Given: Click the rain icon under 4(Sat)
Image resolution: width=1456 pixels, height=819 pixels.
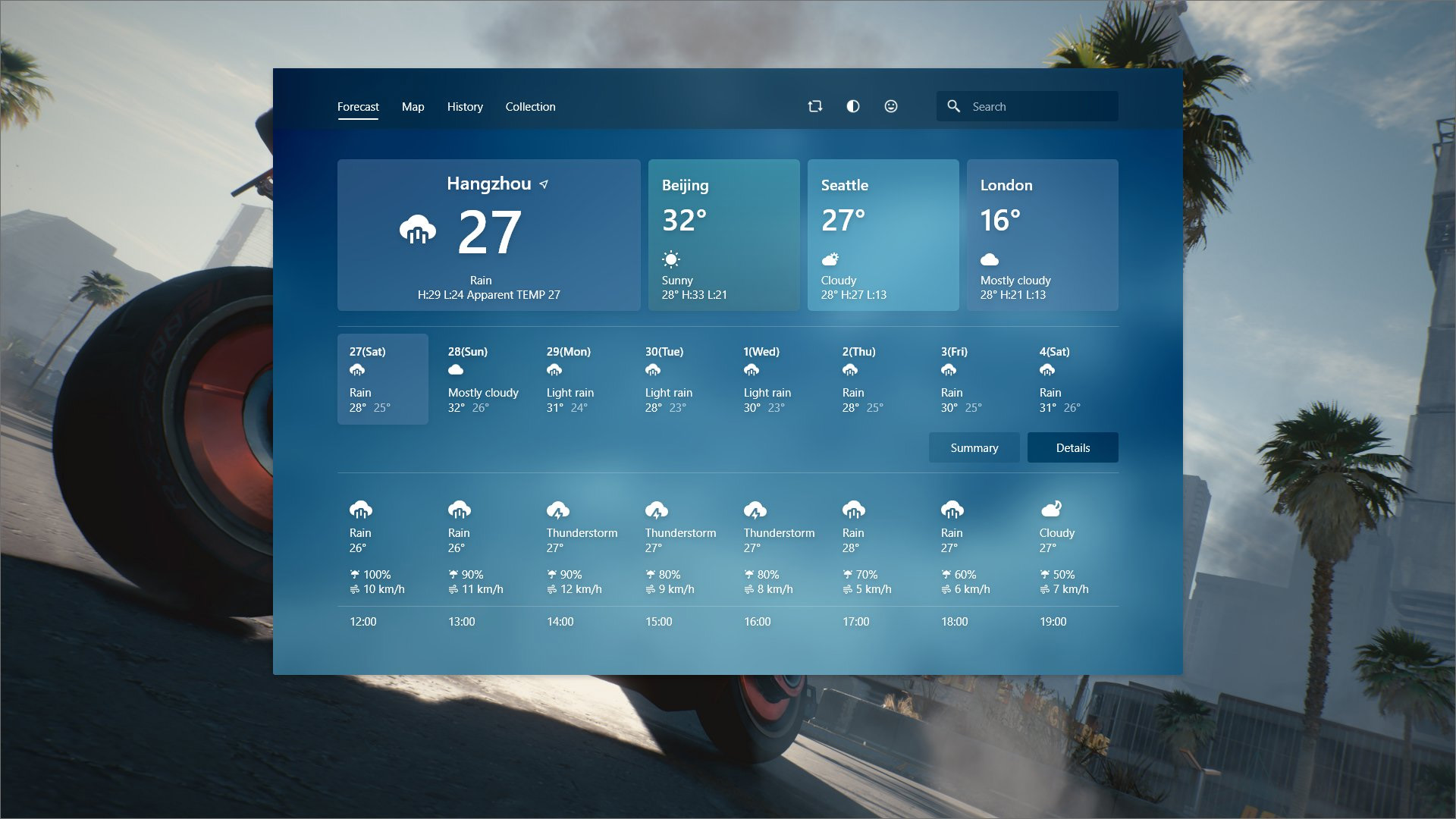Looking at the screenshot, I should click(x=1047, y=370).
